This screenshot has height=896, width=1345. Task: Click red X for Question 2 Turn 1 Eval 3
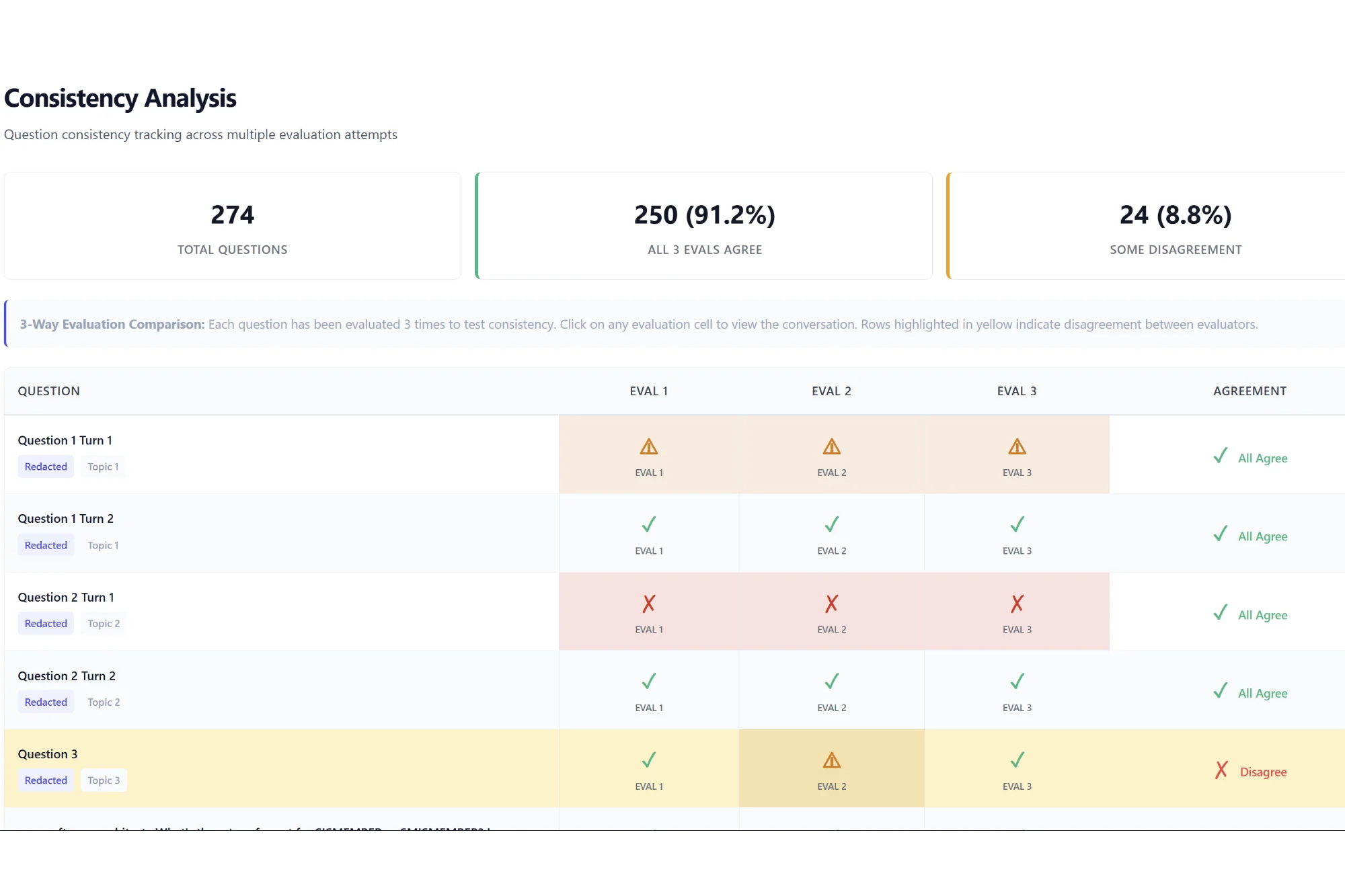click(x=1017, y=604)
